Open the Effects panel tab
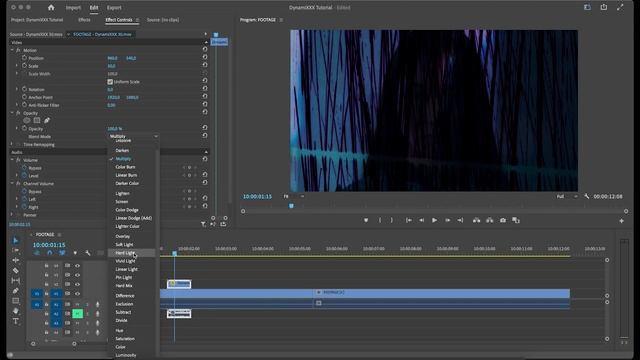The image size is (640, 360). point(84,20)
